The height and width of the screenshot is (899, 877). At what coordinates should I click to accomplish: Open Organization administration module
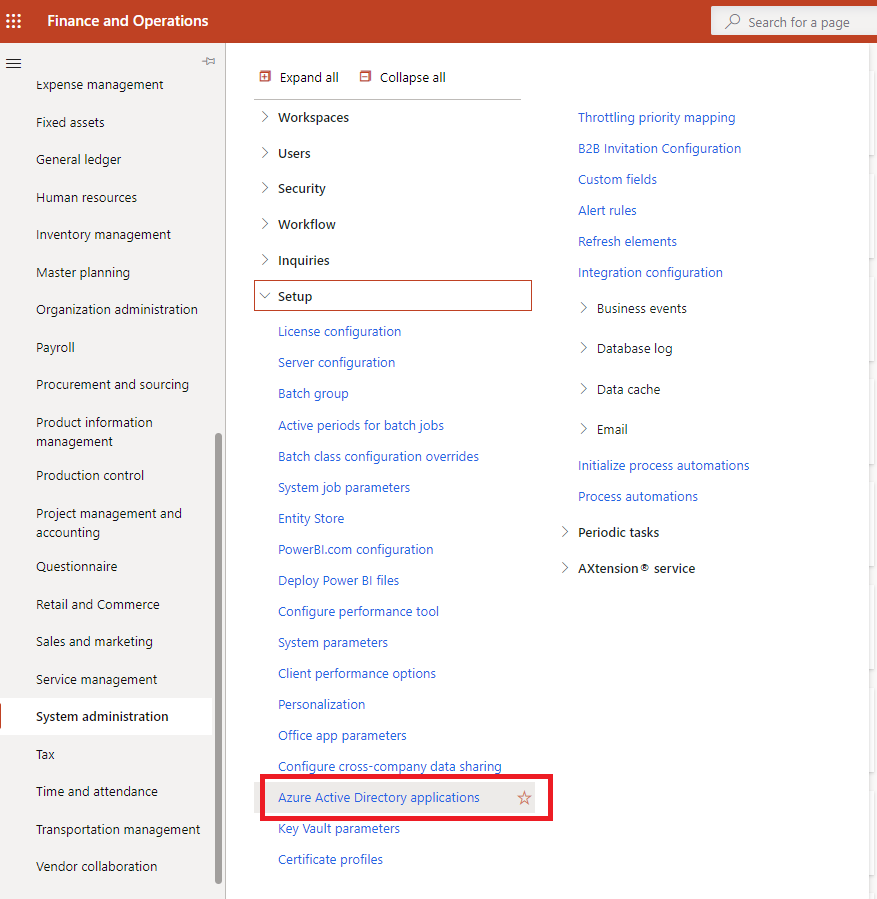pyautogui.click(x=117, y=310)
